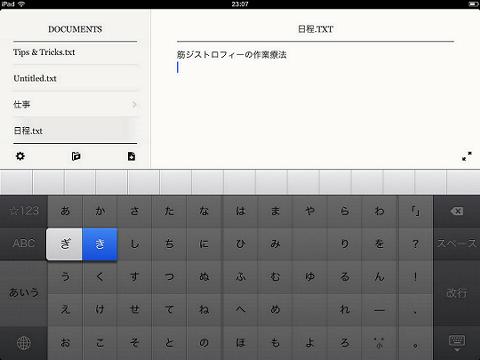Tap the し key
The width and height of the screenshot is (480, 360).
(135, 244)
